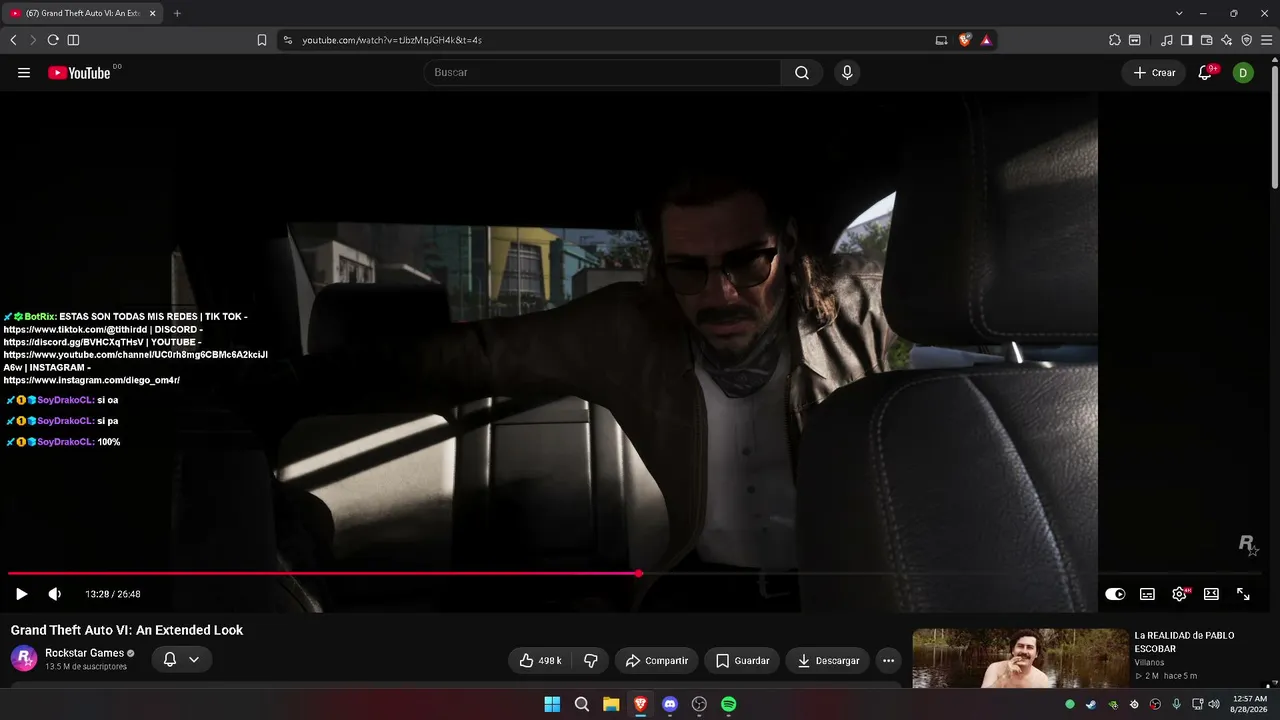Enter full screen mode
Viewport: 1280px width, 720px height.
click(x=1243, y=594)
